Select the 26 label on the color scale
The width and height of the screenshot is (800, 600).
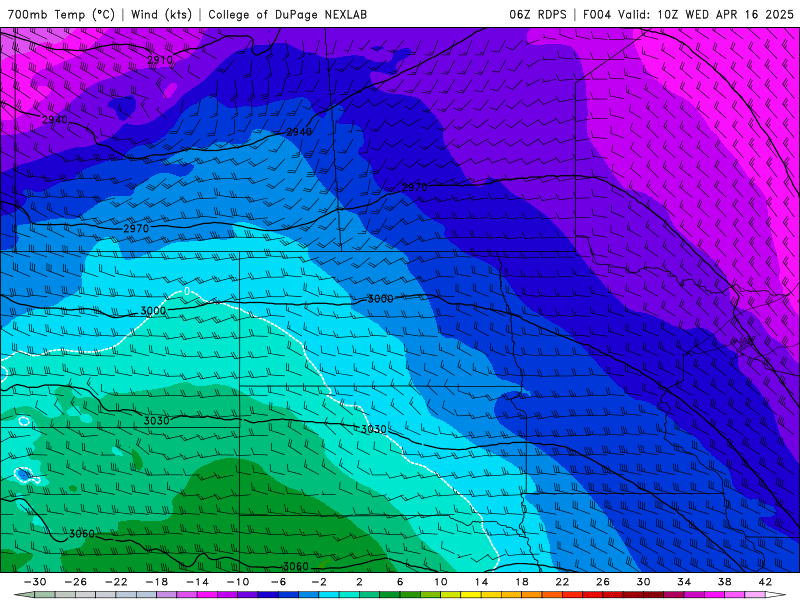click(x=603, y=582)
